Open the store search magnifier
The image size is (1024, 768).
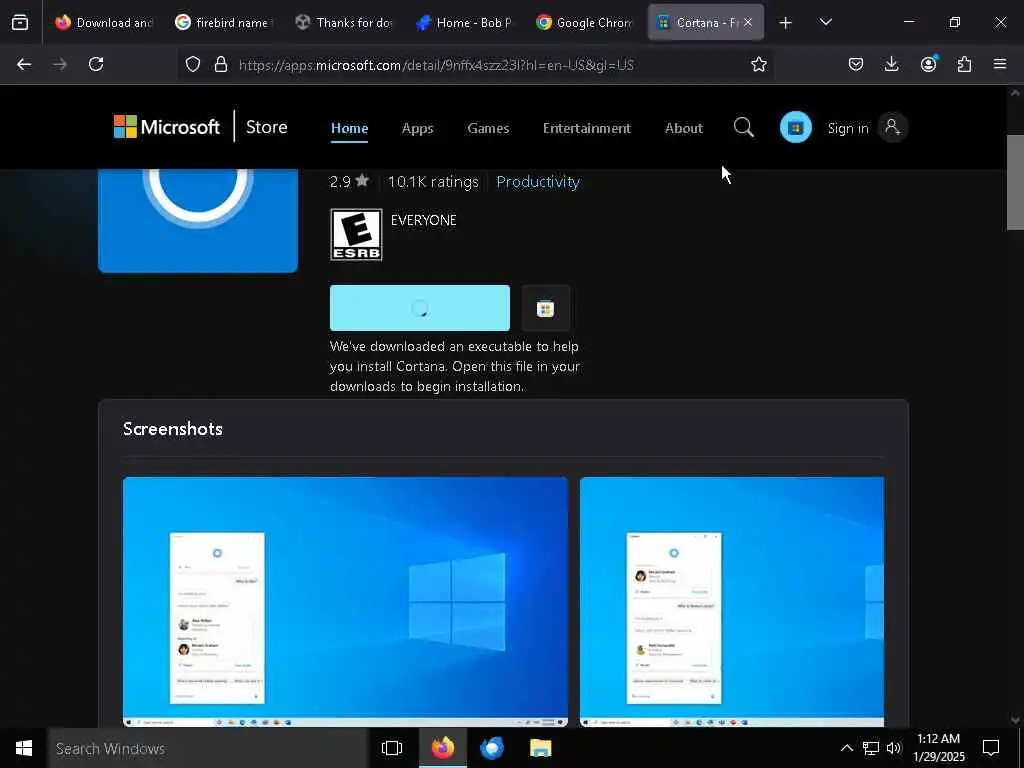tap(743, 127)
